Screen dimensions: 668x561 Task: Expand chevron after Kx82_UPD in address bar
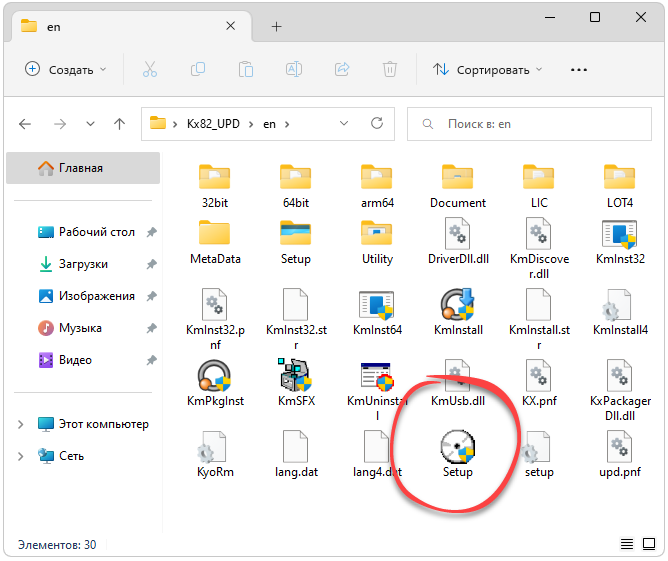[x=251, y=124]
